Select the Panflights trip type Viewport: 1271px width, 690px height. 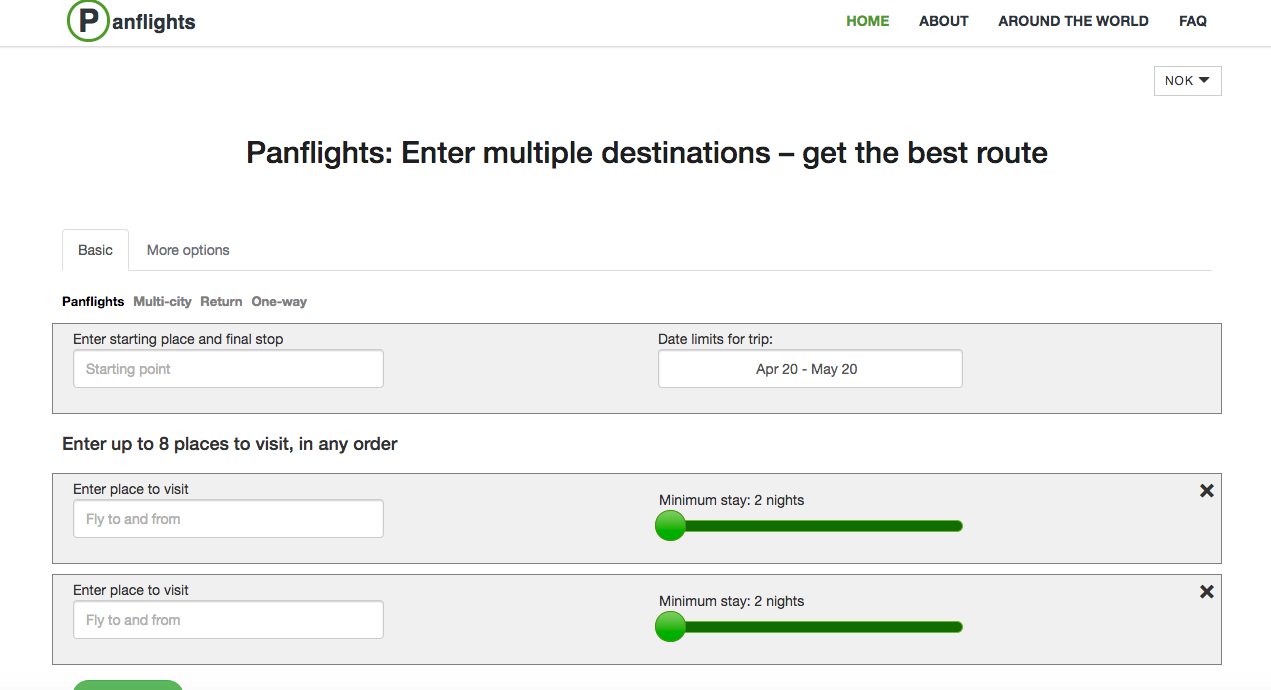(x=93, y=301)
